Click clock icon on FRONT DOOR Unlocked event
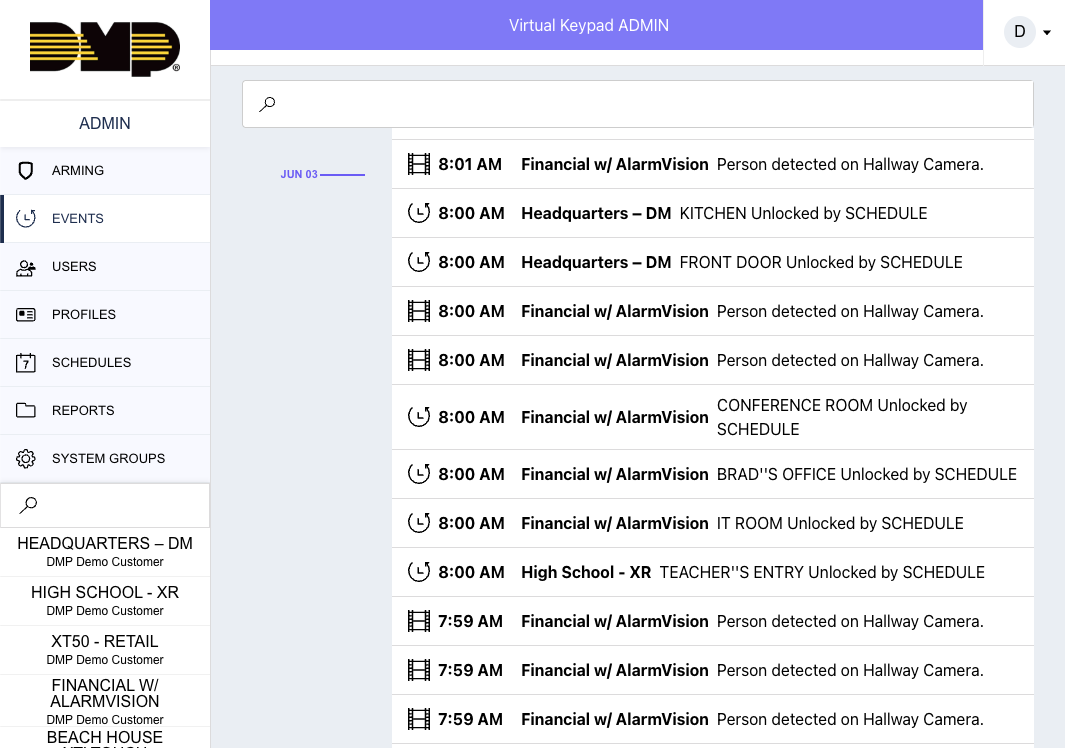 pos(418,262)
